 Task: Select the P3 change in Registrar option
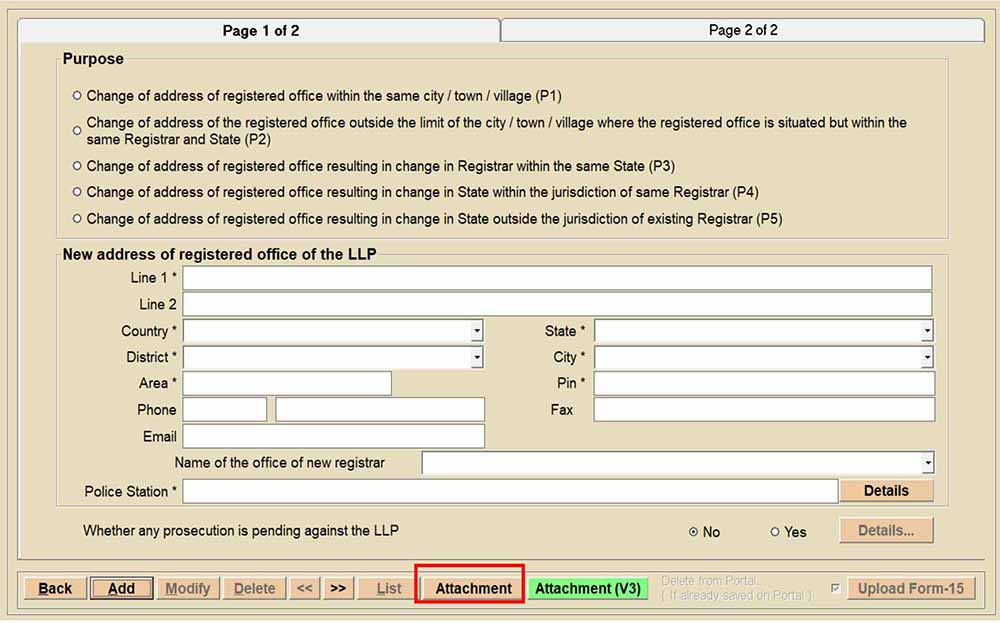[x=77, y=166]
